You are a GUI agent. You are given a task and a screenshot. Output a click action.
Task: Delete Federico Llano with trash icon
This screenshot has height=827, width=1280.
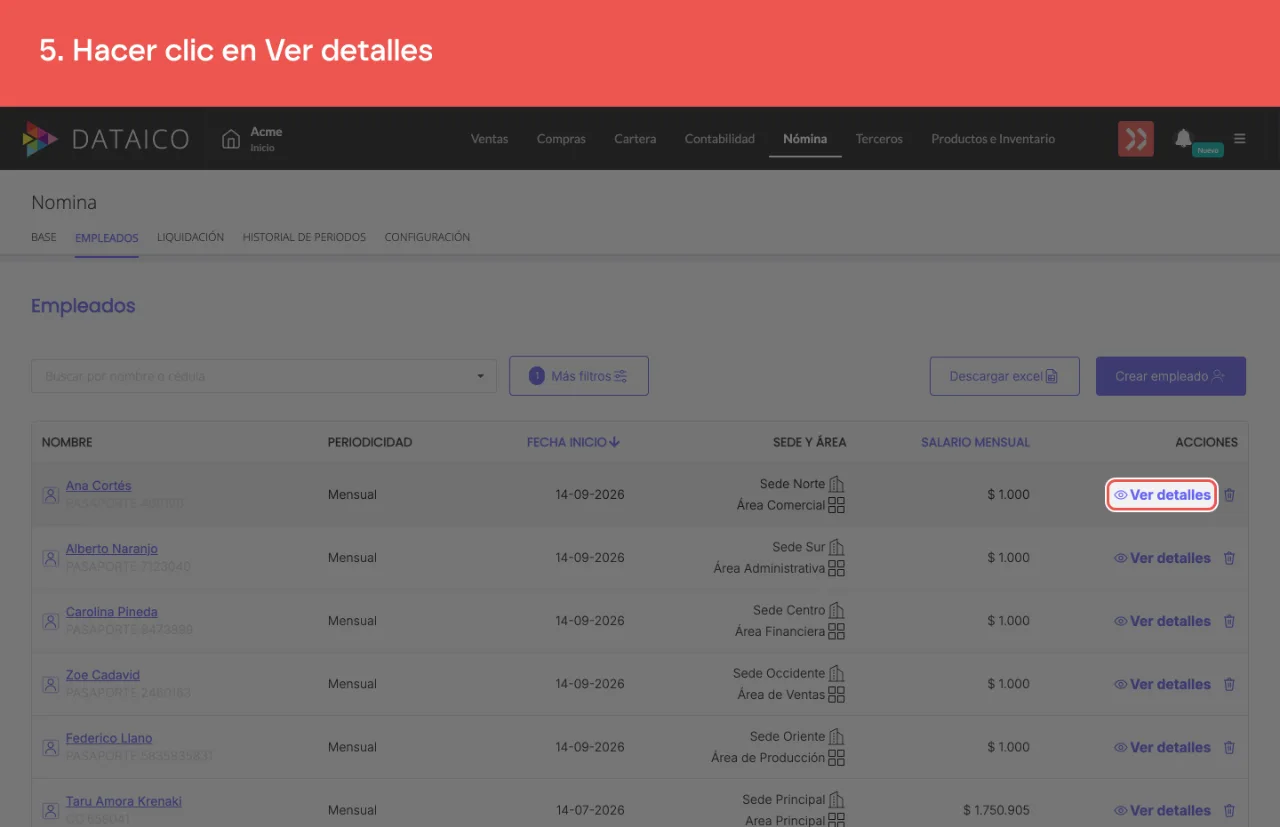tap(1230, 747)
